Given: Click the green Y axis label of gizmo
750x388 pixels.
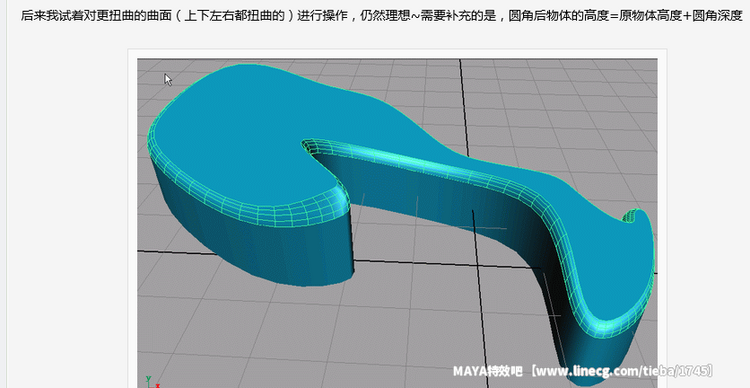Looking at the screenshot, I should coord(148,378).
